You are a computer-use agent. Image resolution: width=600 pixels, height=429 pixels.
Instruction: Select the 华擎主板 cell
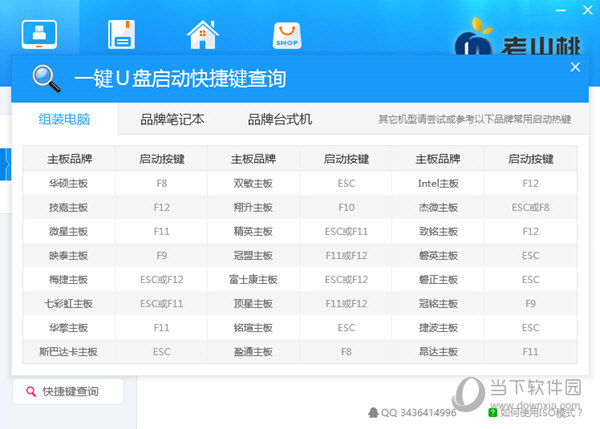click(x=68, y=328)
